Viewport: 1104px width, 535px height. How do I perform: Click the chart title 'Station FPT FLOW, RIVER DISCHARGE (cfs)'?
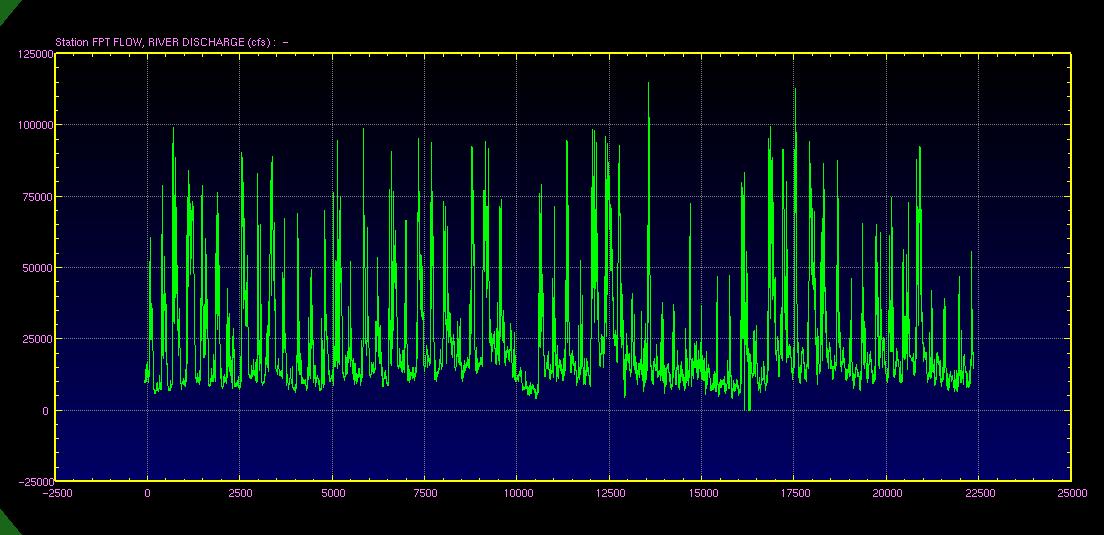(x=165, y=42)
